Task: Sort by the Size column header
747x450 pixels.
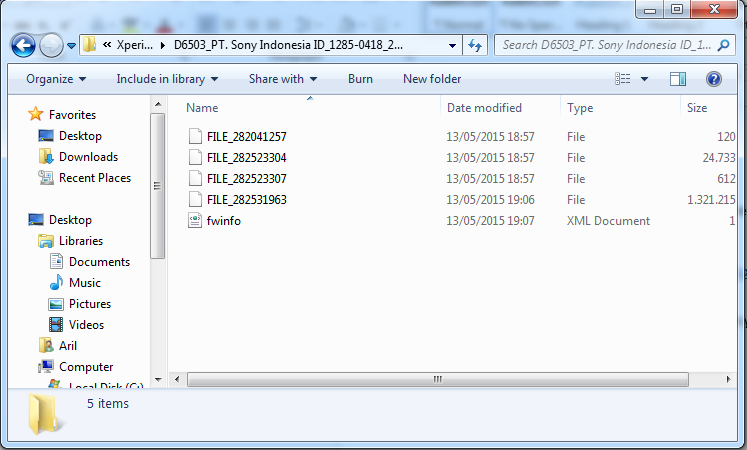Action: tap(697, 108)
